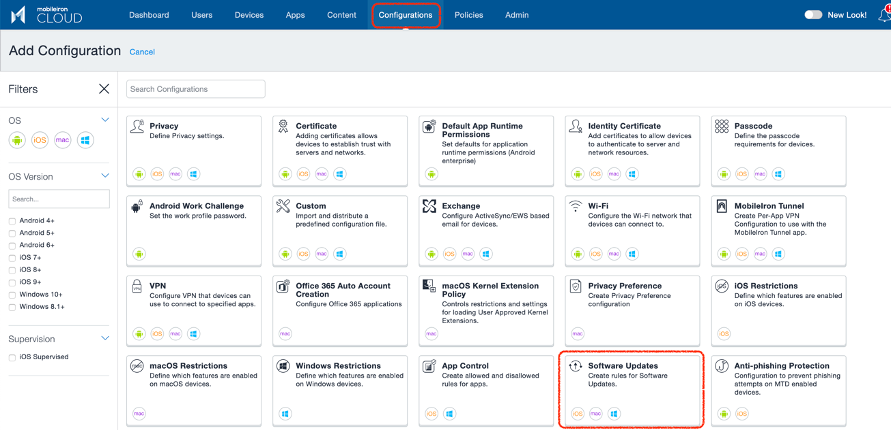Click the macOS Kernel Extension Policy icon
Screen dimensions: 891x431
[x=429, y=287]
